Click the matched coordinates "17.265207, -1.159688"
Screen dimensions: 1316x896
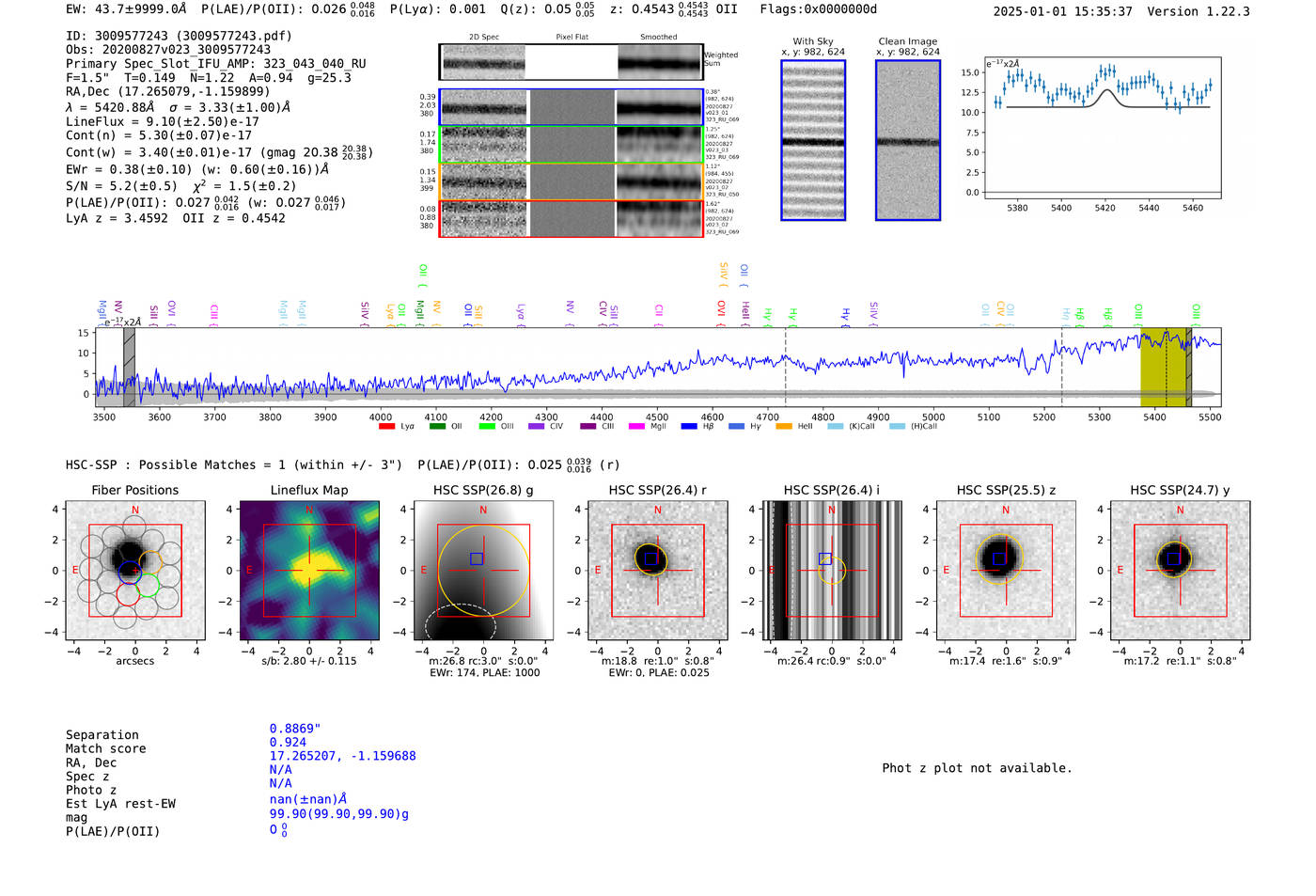click(x=343, y=756)
